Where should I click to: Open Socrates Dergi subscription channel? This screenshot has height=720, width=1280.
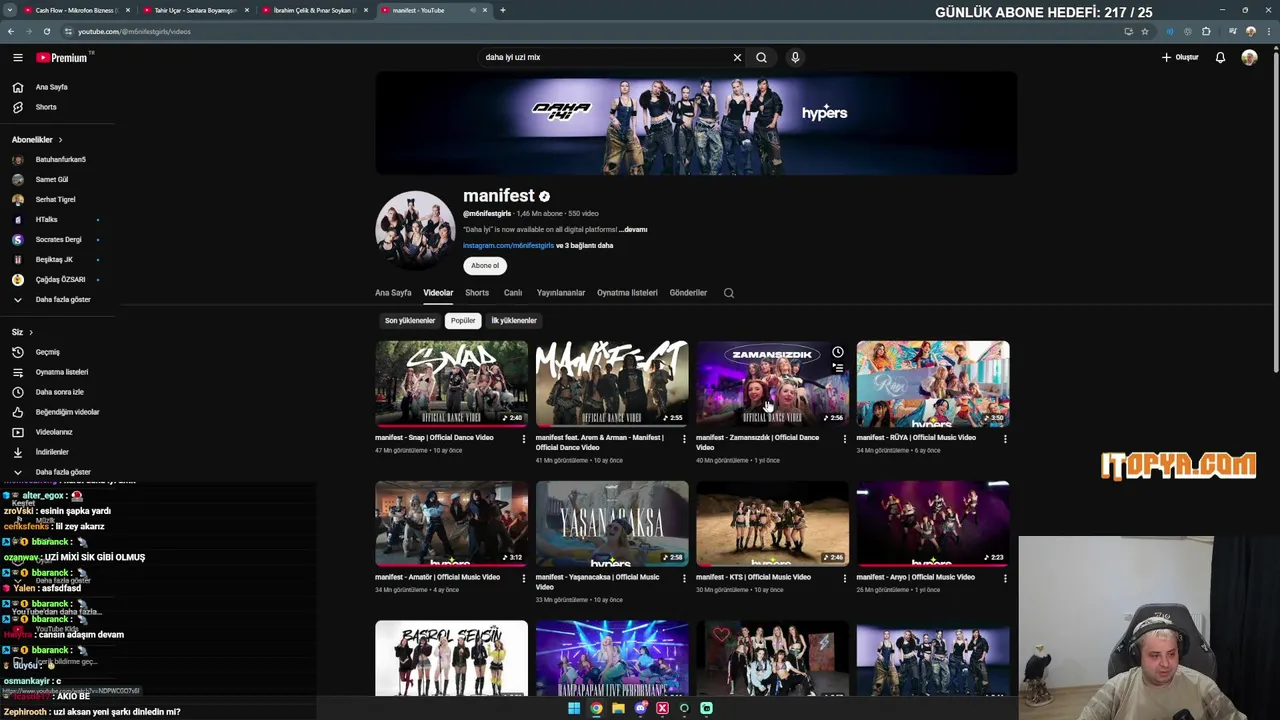point(57,240)
